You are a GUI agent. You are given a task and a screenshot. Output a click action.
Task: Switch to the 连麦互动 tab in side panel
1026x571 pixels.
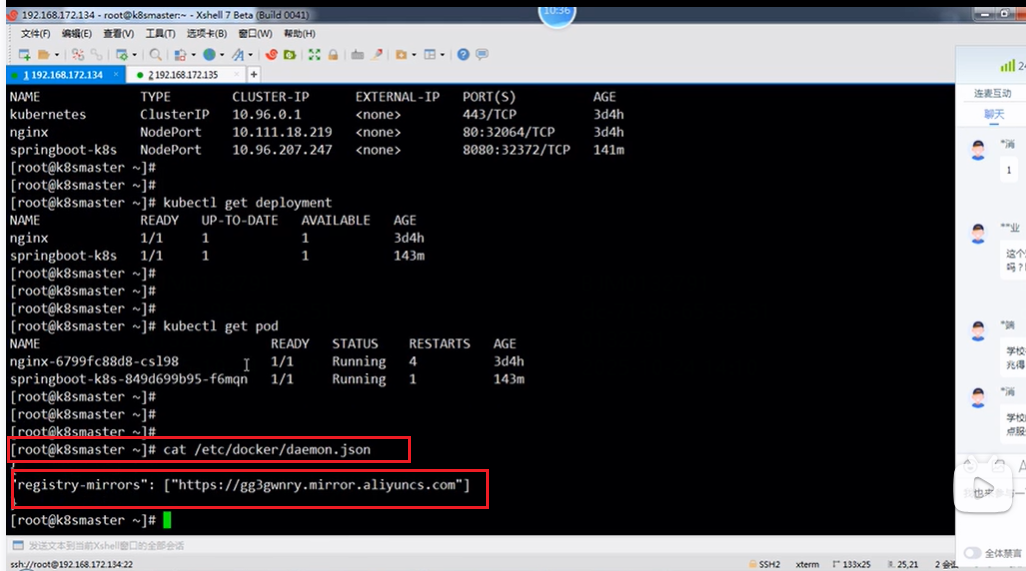993,94
